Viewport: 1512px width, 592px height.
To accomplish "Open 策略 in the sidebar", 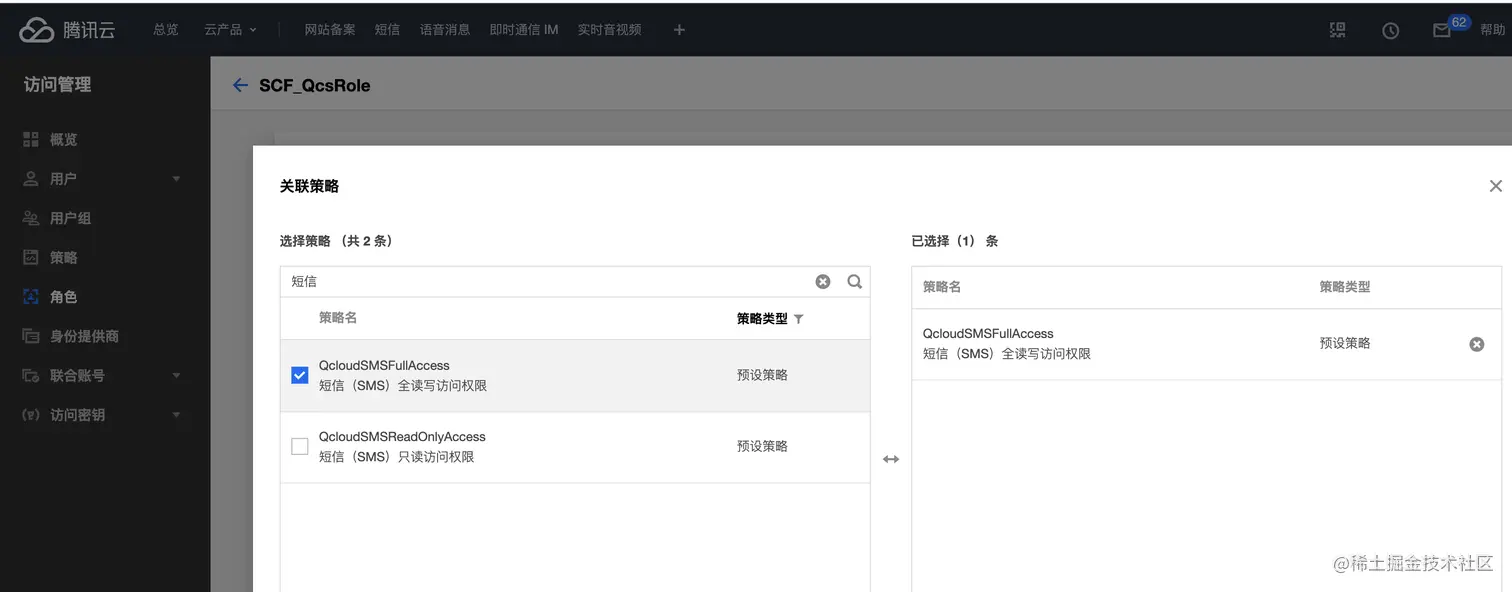I will tap(64, 257).
